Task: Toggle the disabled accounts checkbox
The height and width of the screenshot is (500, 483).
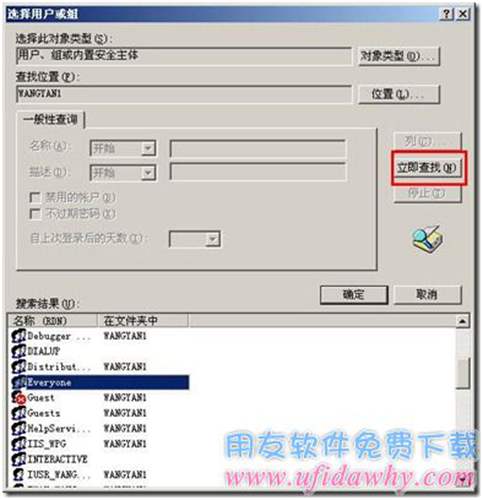Action: (35, 197)
